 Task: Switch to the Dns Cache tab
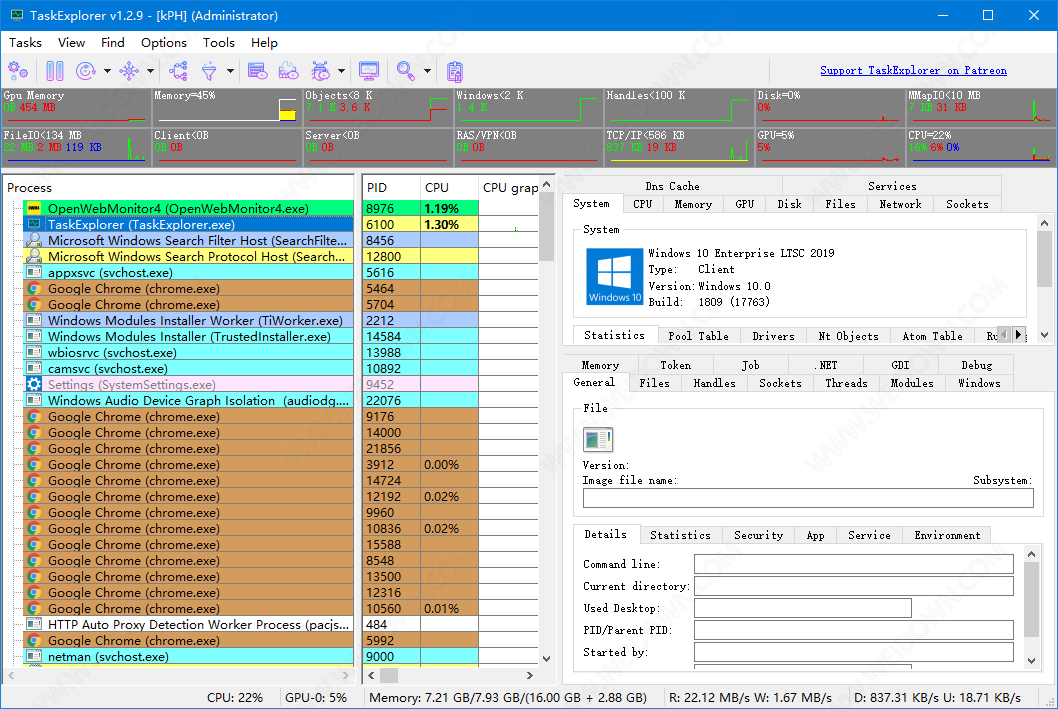pyautogui.click(x=672, y=186)
